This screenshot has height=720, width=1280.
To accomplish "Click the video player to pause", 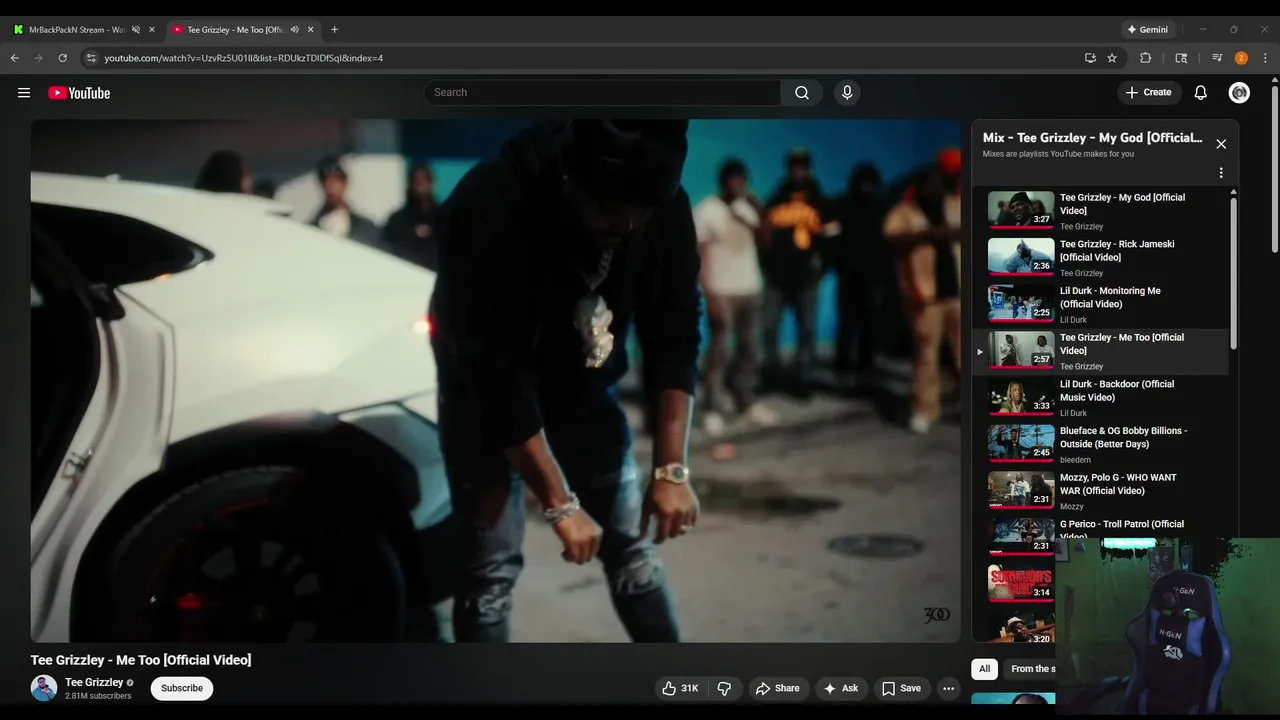I will pyautogui.click(x=496, y=381).
